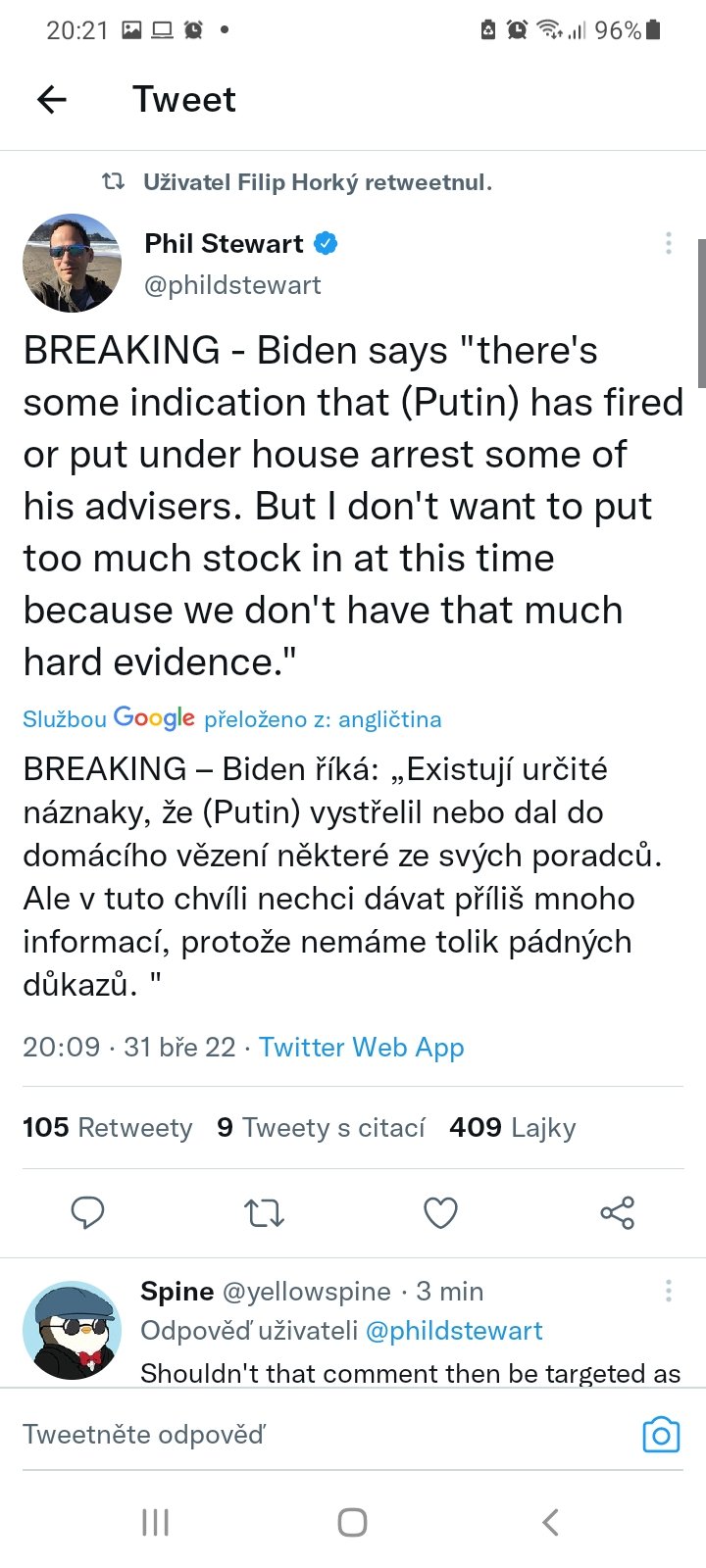Reply to Phil Stewart's tweet
Viewport: 706px width, 1568px height.
point(88,1213)
